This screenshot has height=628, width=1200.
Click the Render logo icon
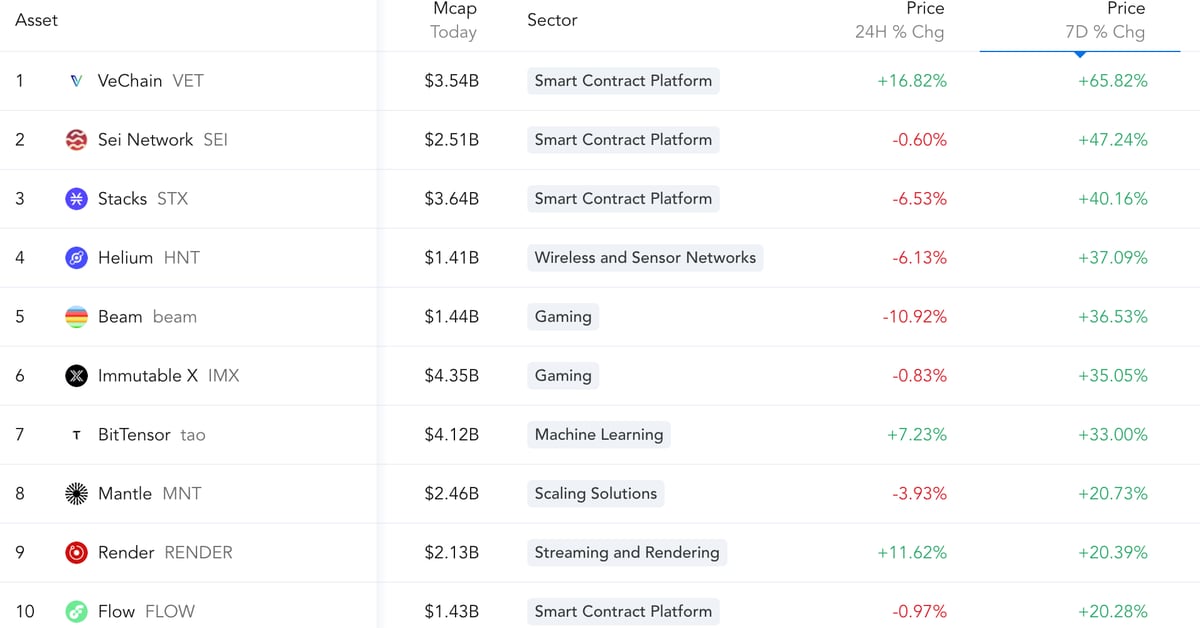click(77, 553)
